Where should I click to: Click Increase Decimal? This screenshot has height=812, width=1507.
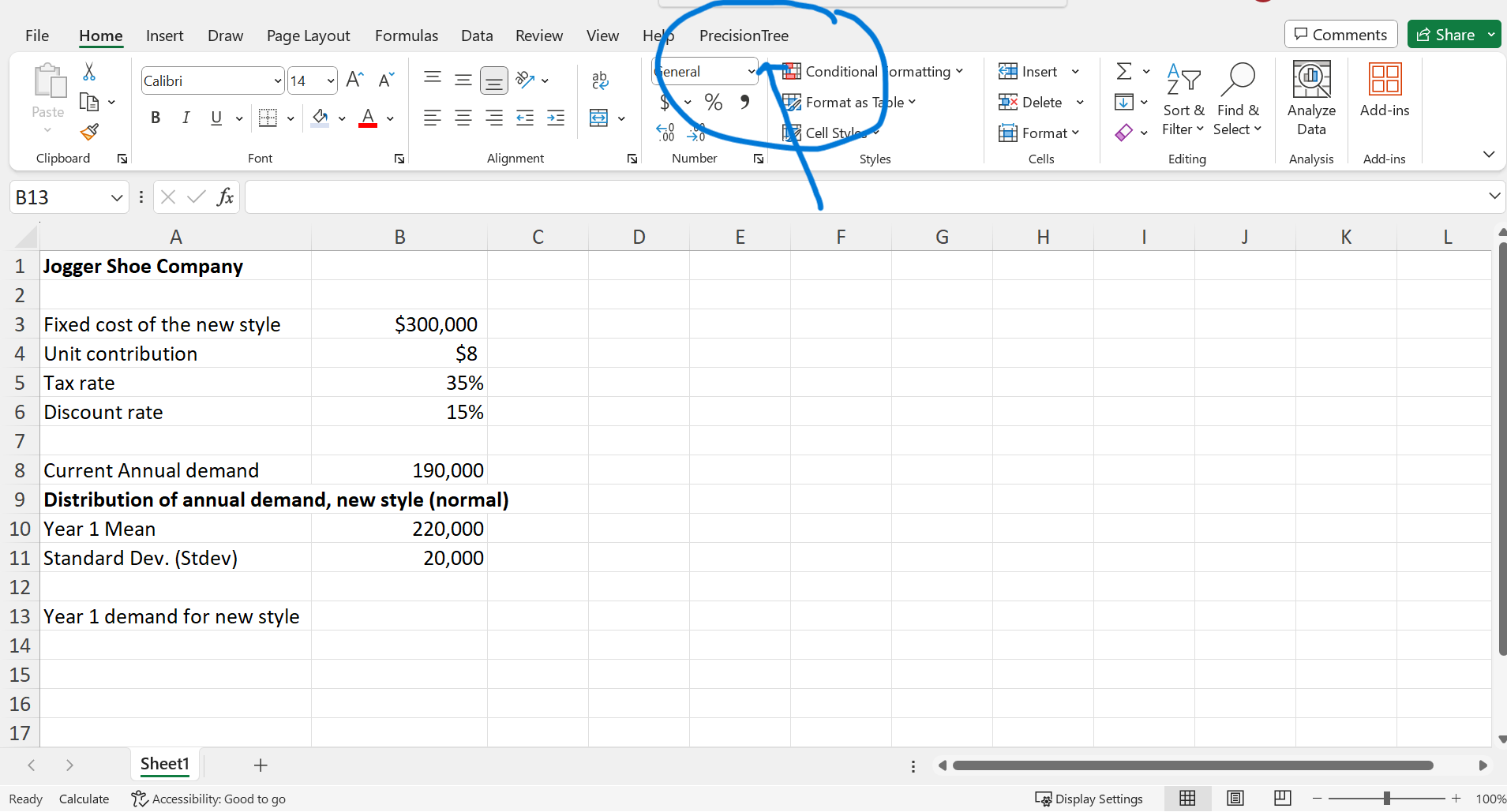(x=666, y=133)
